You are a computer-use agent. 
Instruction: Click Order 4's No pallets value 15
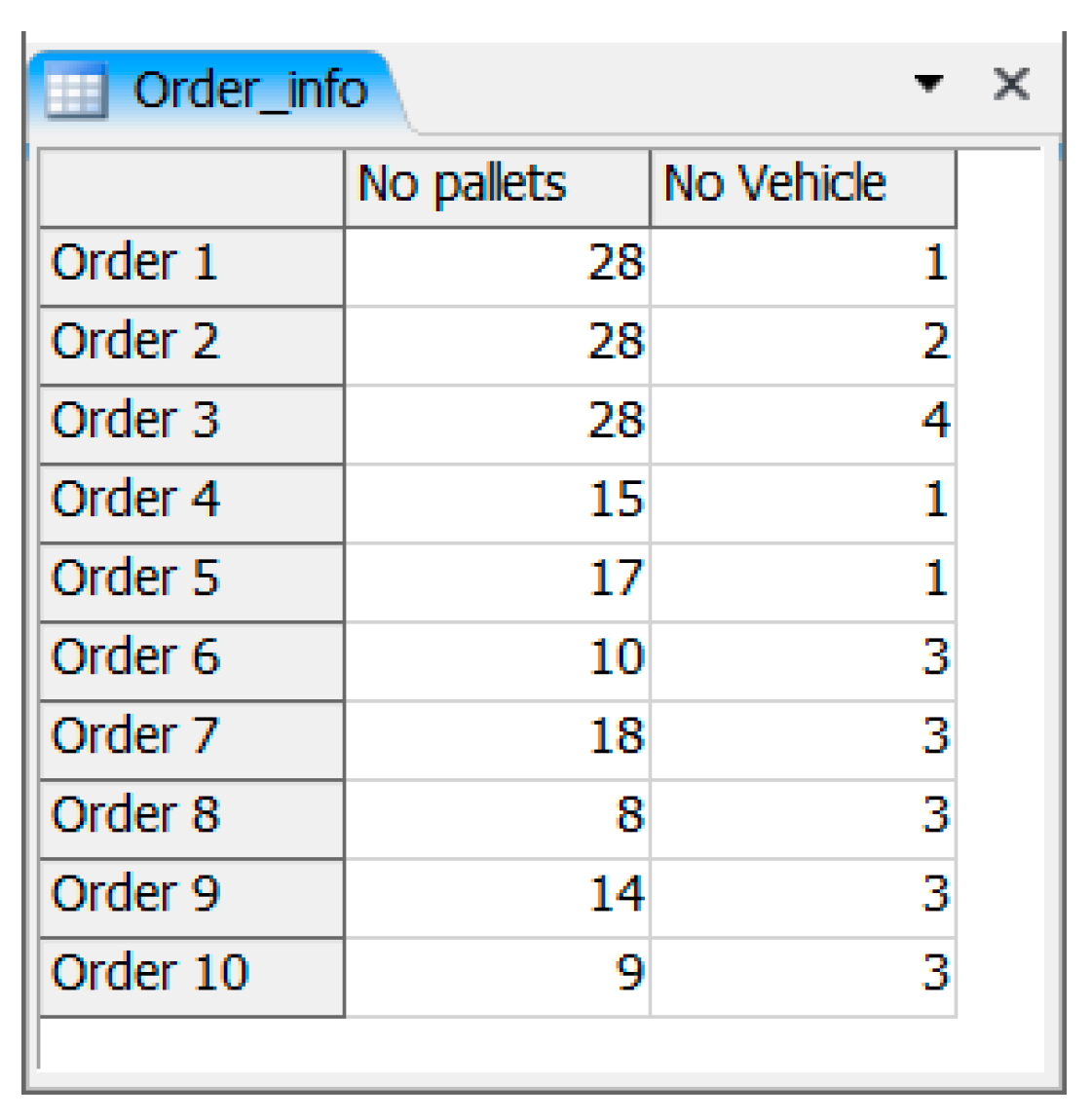(x=497, y=503)
